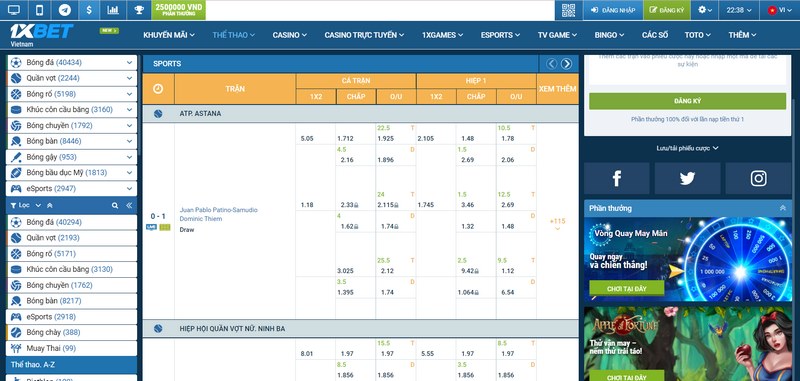Click the ĐĂNG NHẬP login button

(x=613, y=10)
